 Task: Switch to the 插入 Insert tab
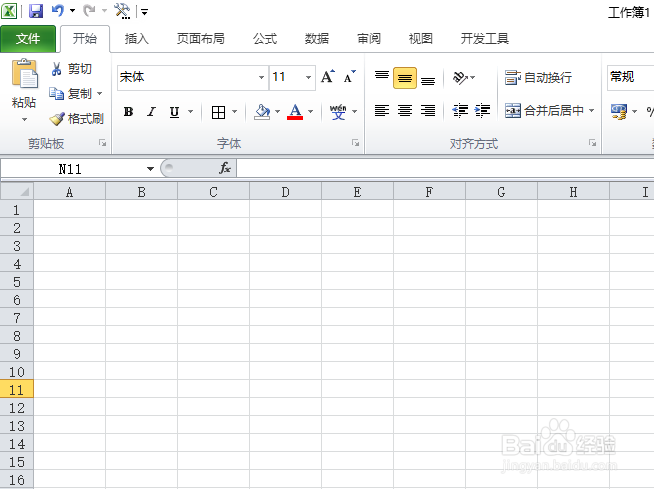[x=137, y=39]
